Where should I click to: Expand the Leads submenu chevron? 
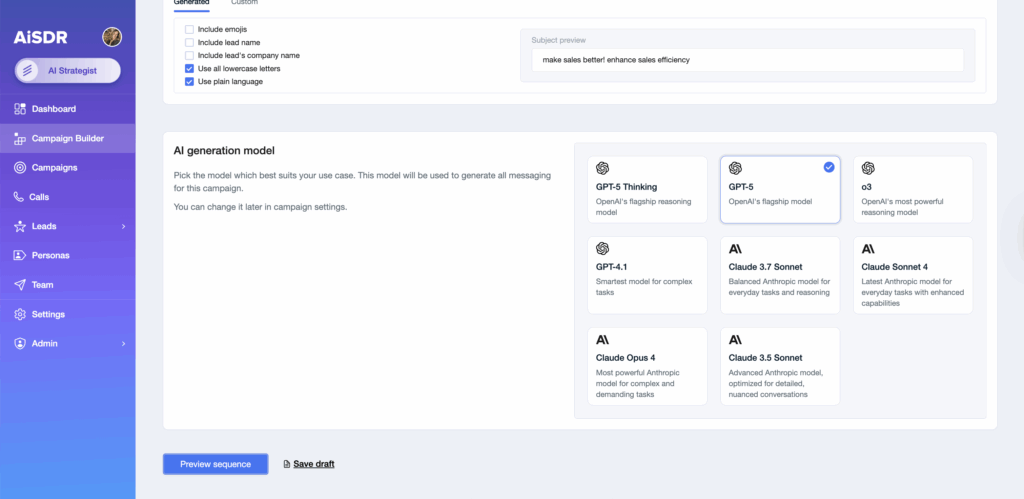pos(124,227)
